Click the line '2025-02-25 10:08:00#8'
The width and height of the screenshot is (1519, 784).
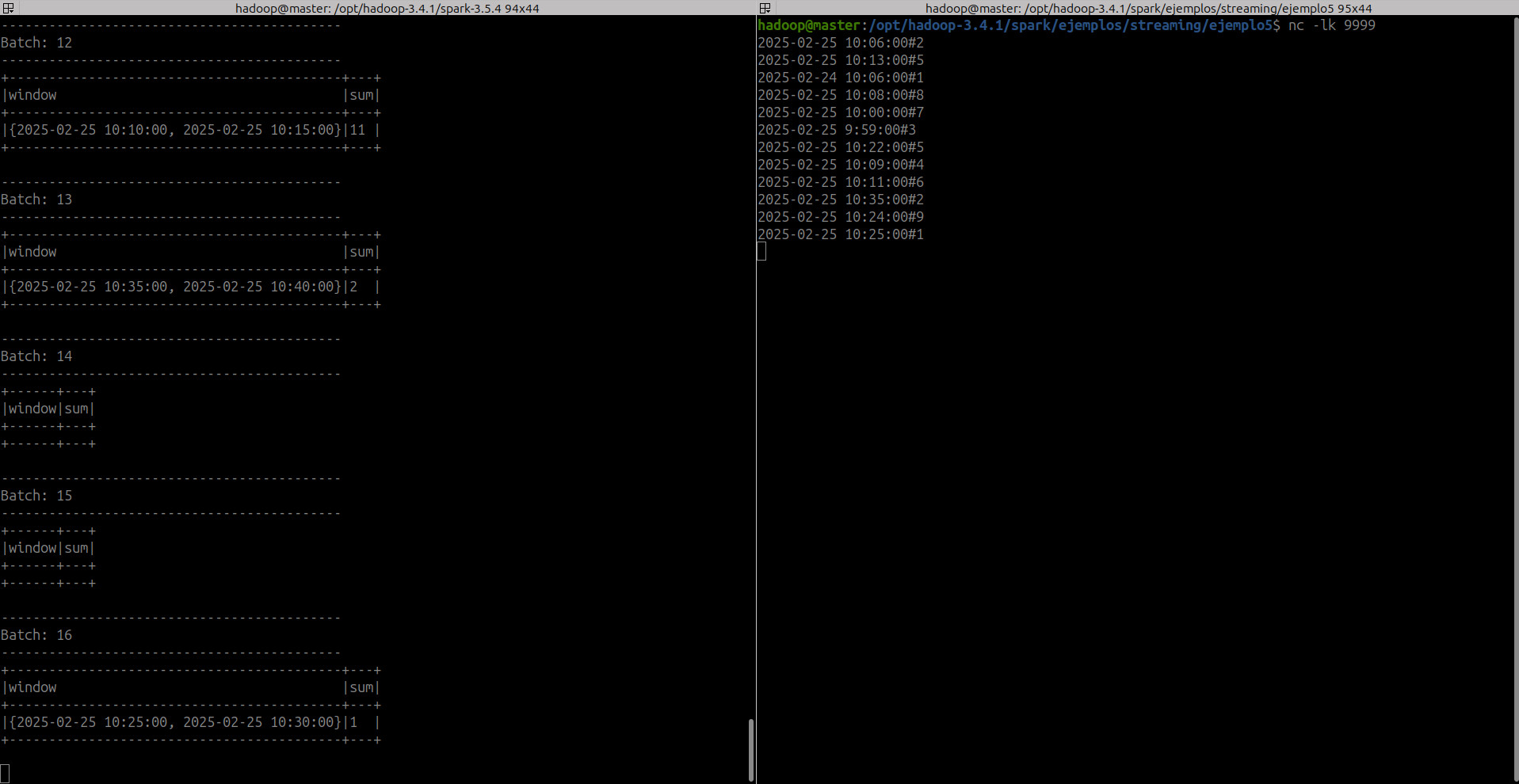pos(841,95)
